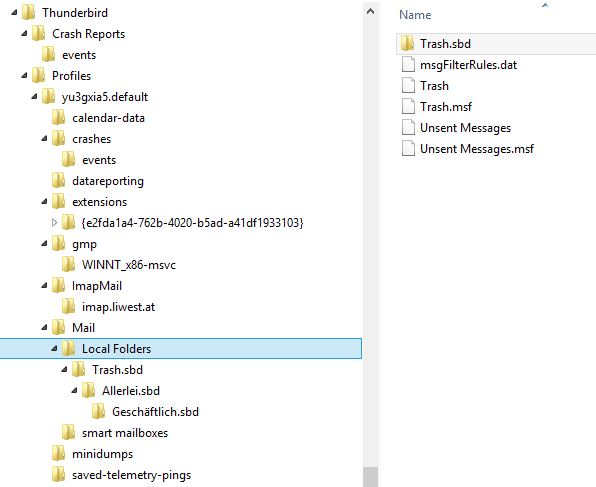The width and height of the screenshot is (596, 487).
Task: Click the tree pane scroll-up arrow
Action: tap(371, 11)
